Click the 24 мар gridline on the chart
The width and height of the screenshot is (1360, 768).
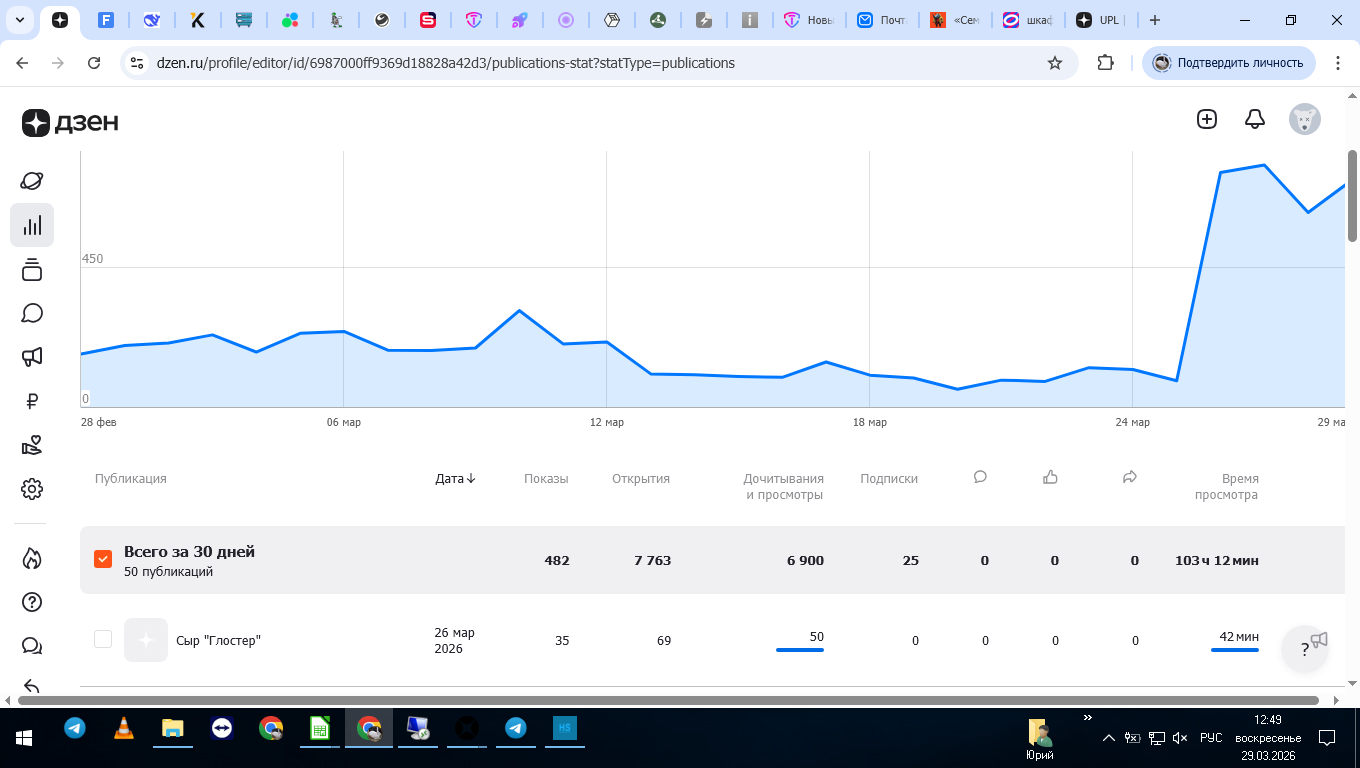point(1133,279)
